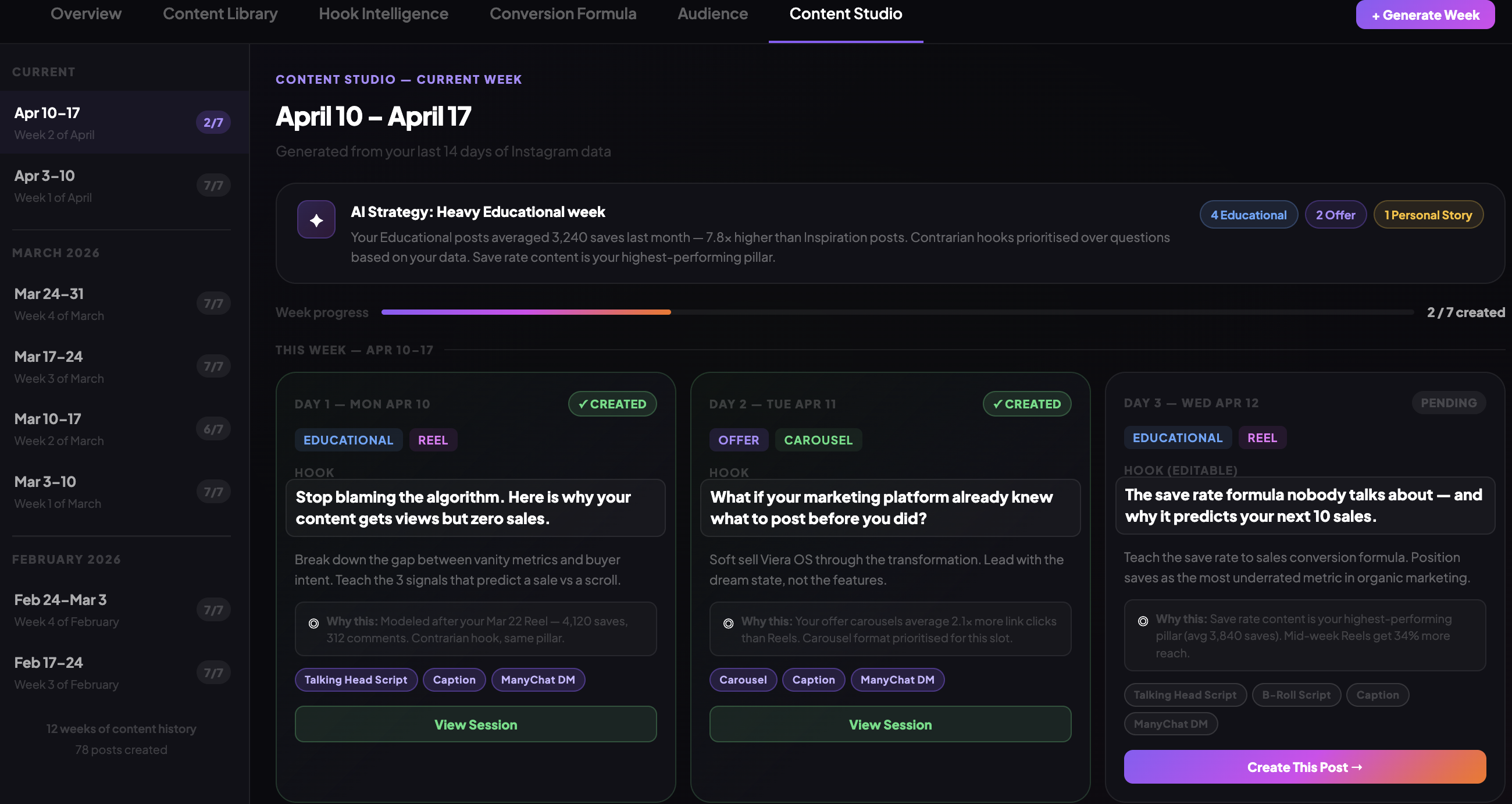Viewport: 1512px width, 804px height.
Task: Open the Apr 3–10 week entry
Action: (124, 185)
